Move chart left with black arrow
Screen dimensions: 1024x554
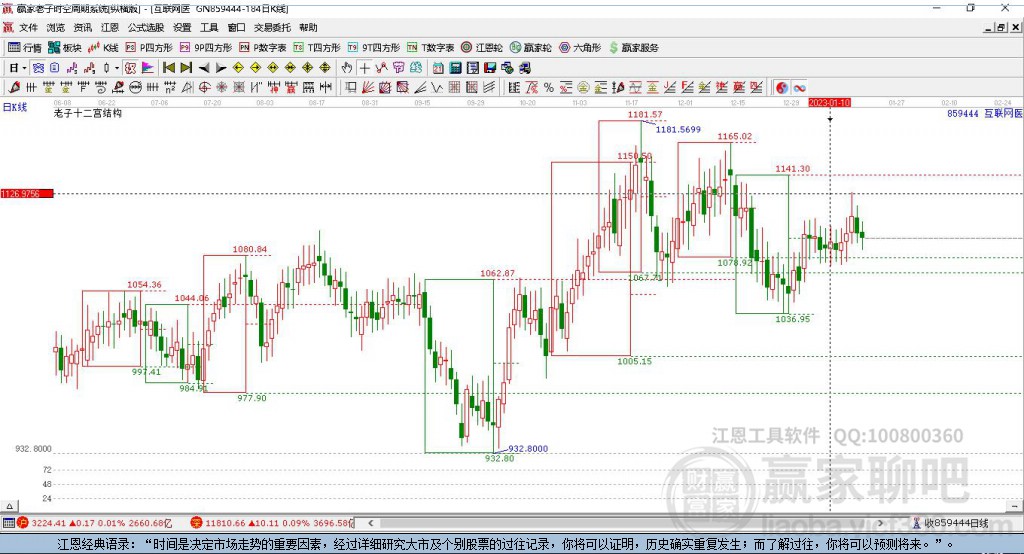pos(204,68)
